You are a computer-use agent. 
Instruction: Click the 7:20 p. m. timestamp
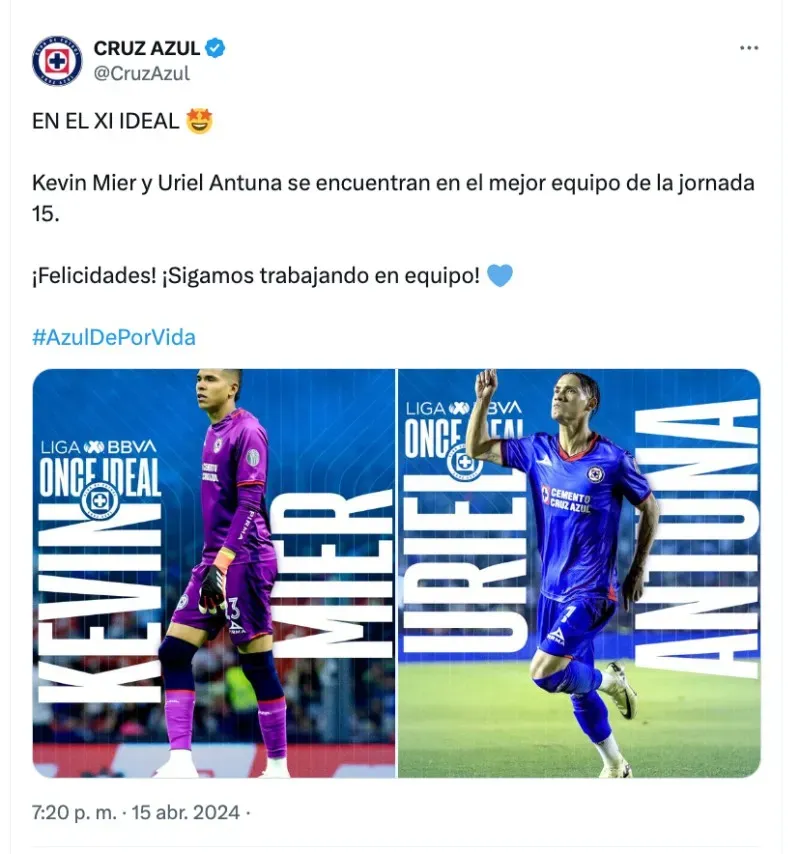pos(74,812)
